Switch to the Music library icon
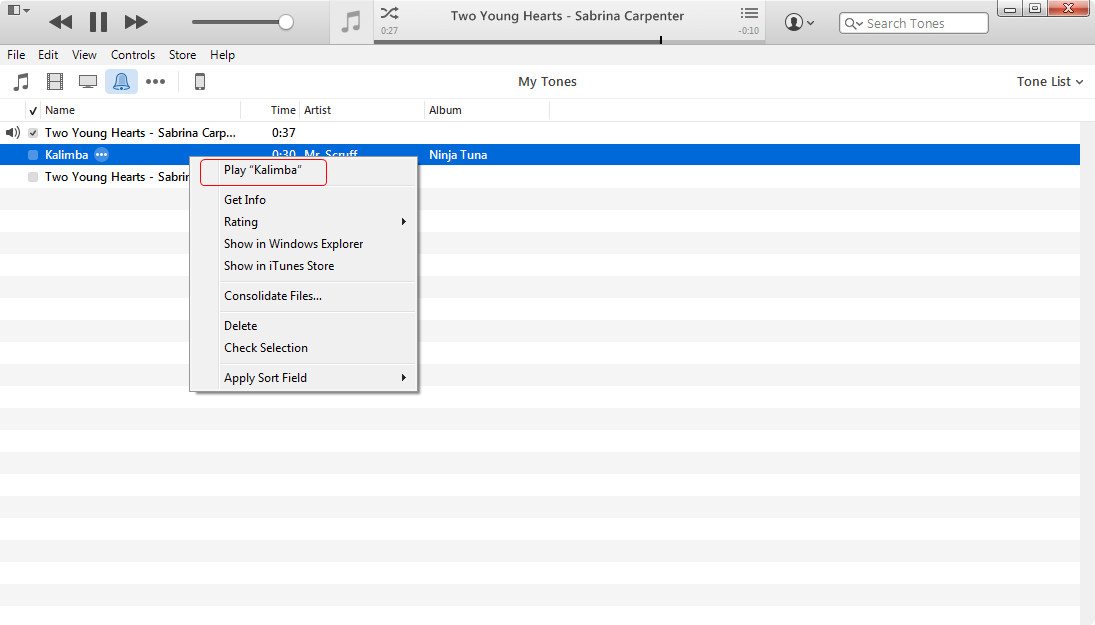This screenshot has height=625, width=1095. [22, 82]
